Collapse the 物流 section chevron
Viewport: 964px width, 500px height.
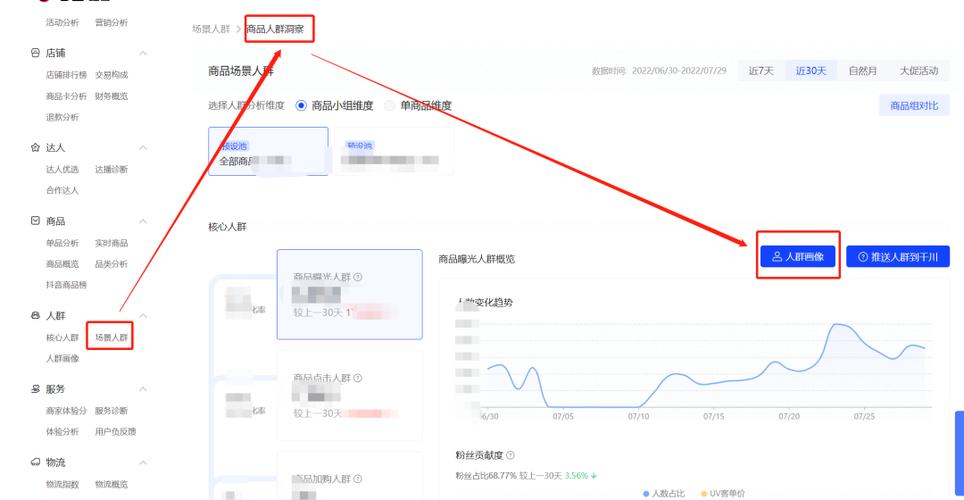(143, 462)
